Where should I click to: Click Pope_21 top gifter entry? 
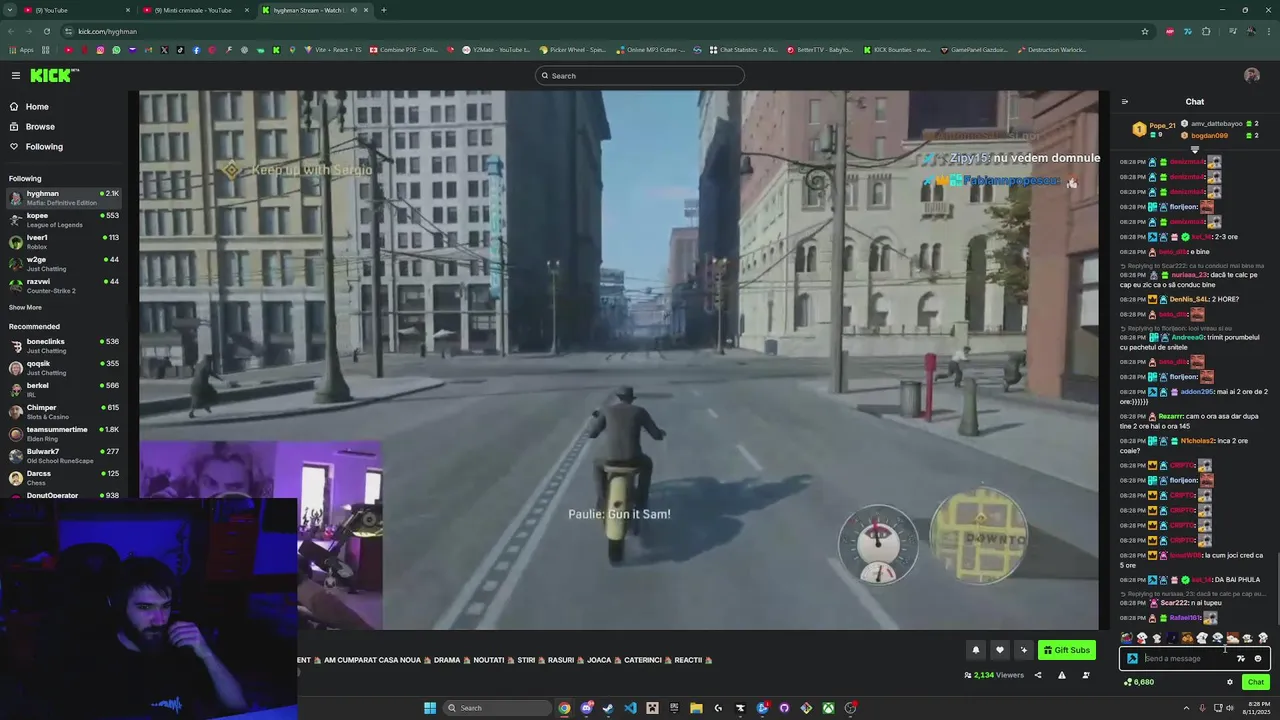click(x=1154, y=129)
